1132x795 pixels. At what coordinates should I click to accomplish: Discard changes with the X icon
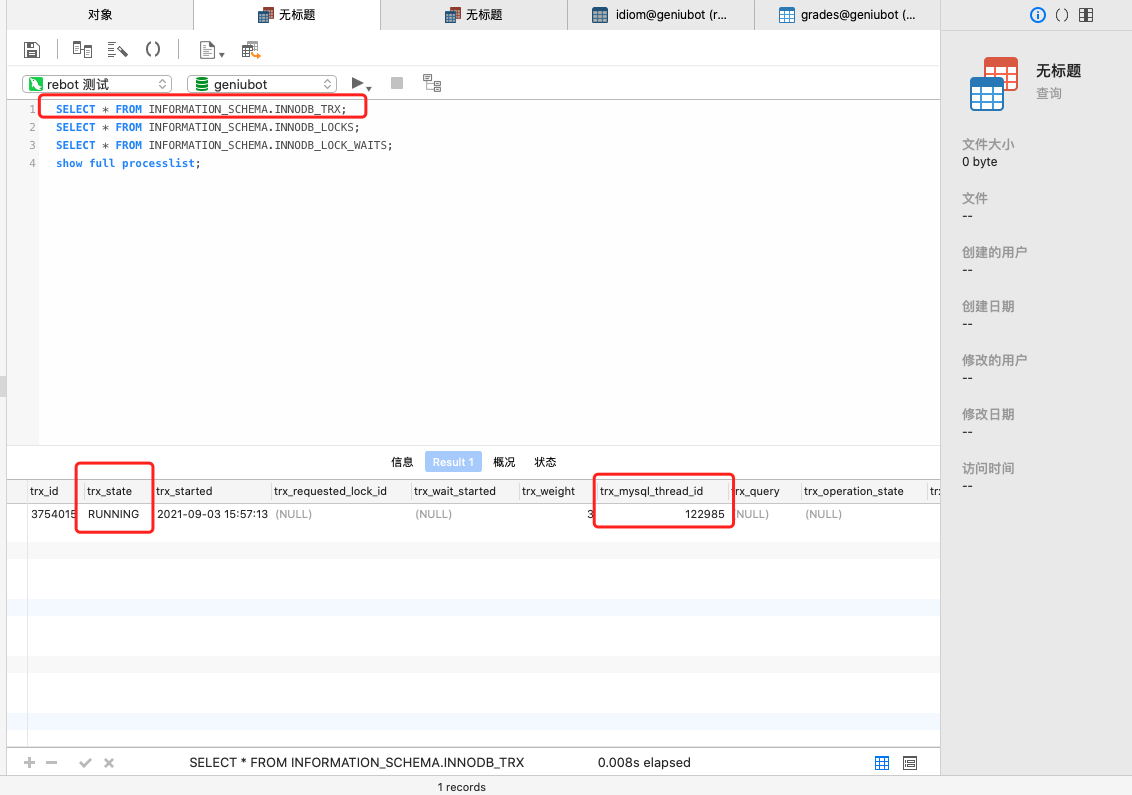tap(109, 763)
